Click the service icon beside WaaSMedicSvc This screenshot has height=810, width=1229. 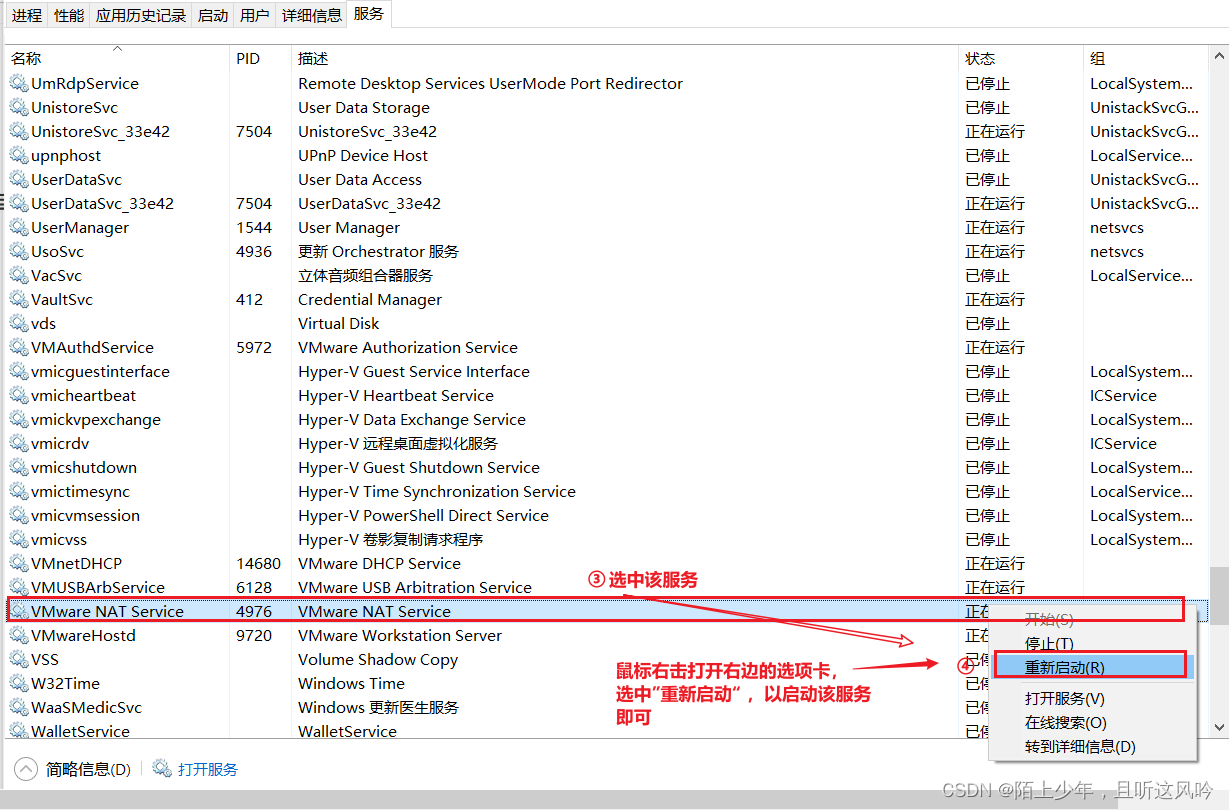coord(19,708)
